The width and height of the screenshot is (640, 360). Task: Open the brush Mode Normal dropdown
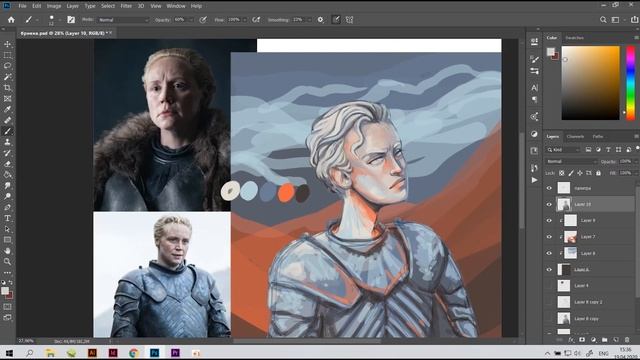click(123, 20)
